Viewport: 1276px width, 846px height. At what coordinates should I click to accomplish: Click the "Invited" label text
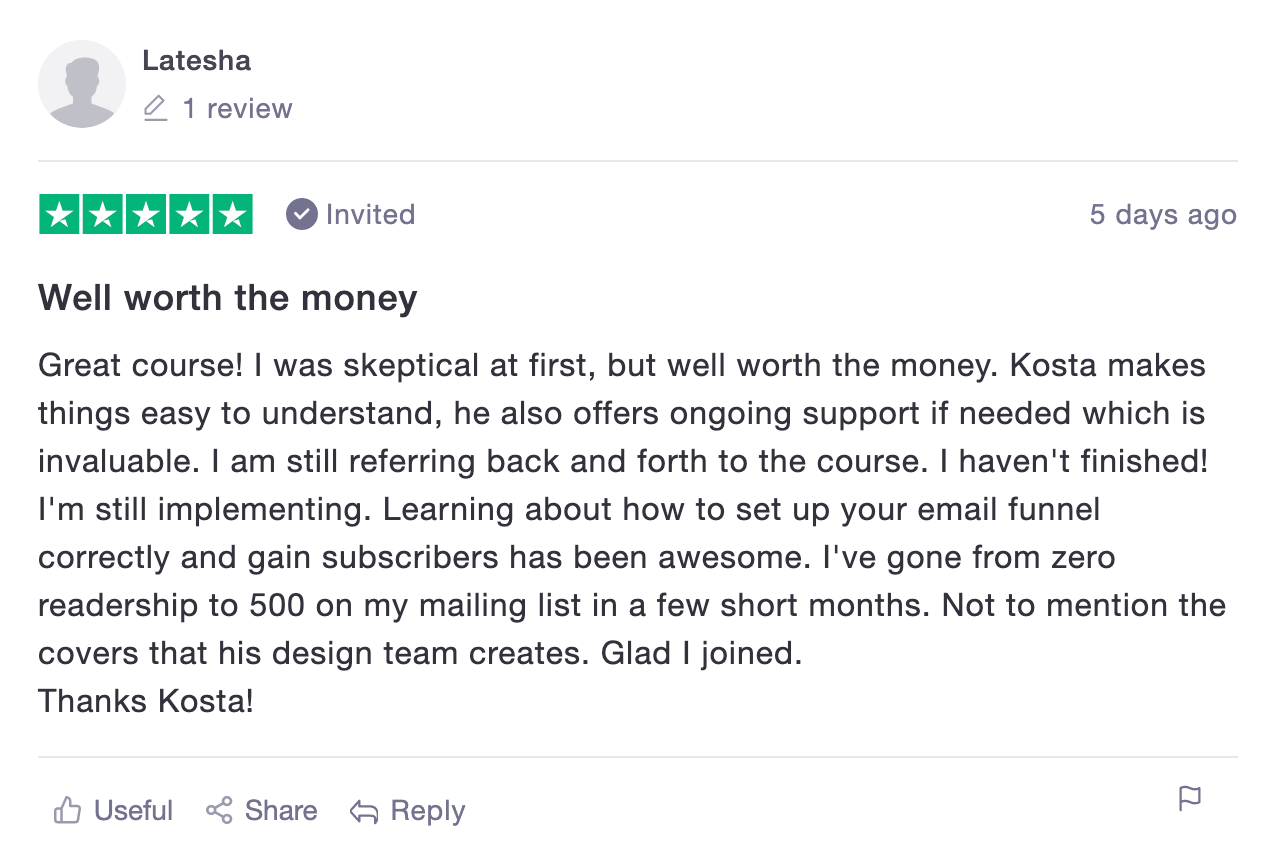tap(370, 214)
